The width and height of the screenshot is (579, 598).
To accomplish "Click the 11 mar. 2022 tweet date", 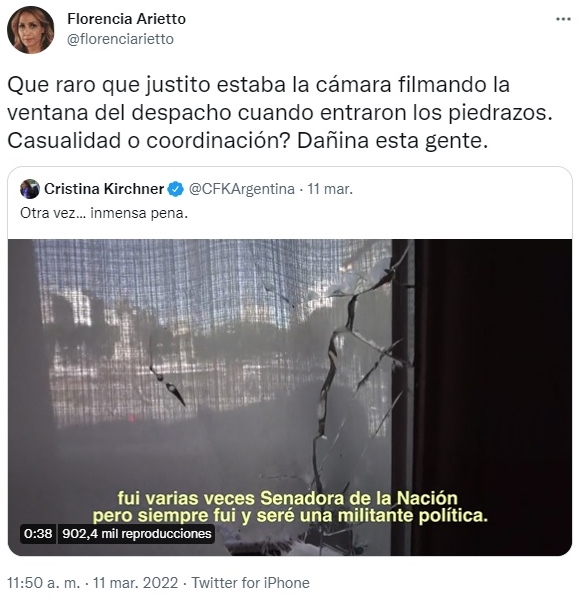I will (135, 583).
